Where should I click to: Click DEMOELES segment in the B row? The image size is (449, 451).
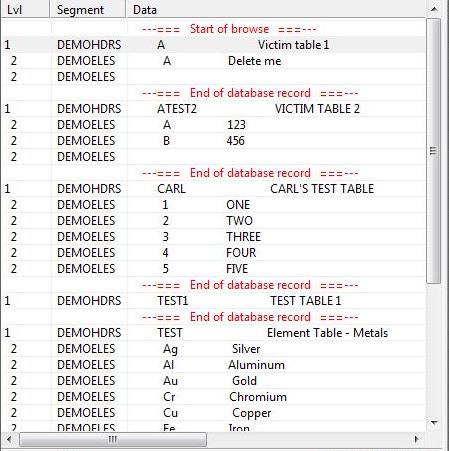(86, 141)
